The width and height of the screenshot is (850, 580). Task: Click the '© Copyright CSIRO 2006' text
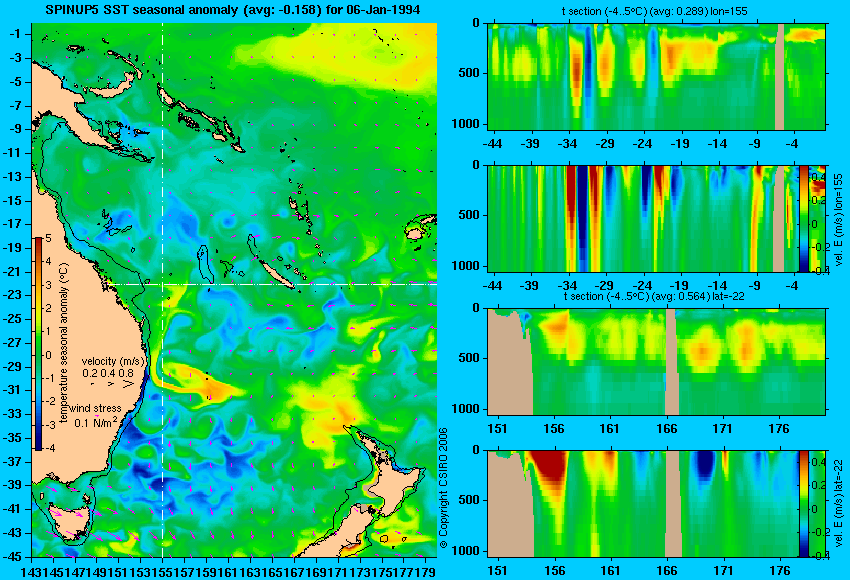point(444,488)
